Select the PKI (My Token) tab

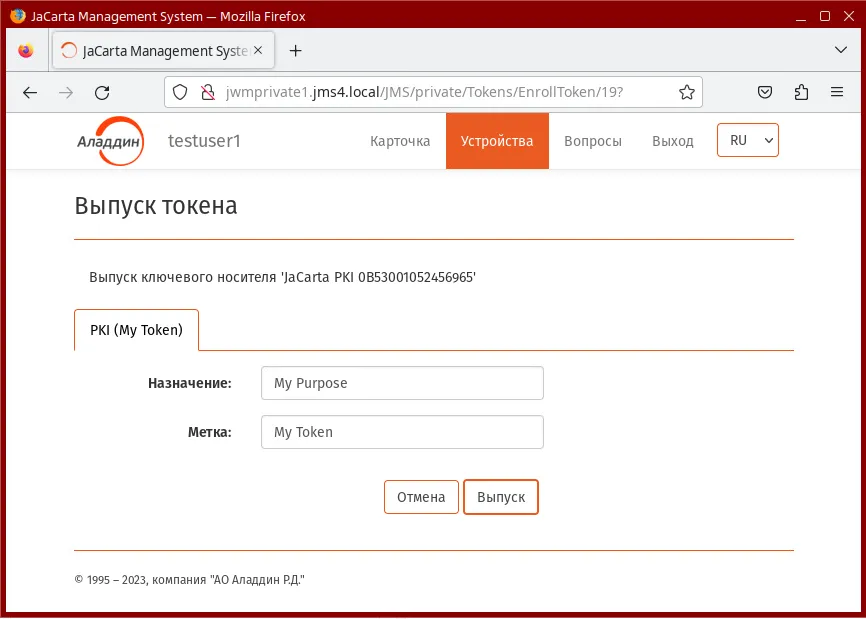136,330
